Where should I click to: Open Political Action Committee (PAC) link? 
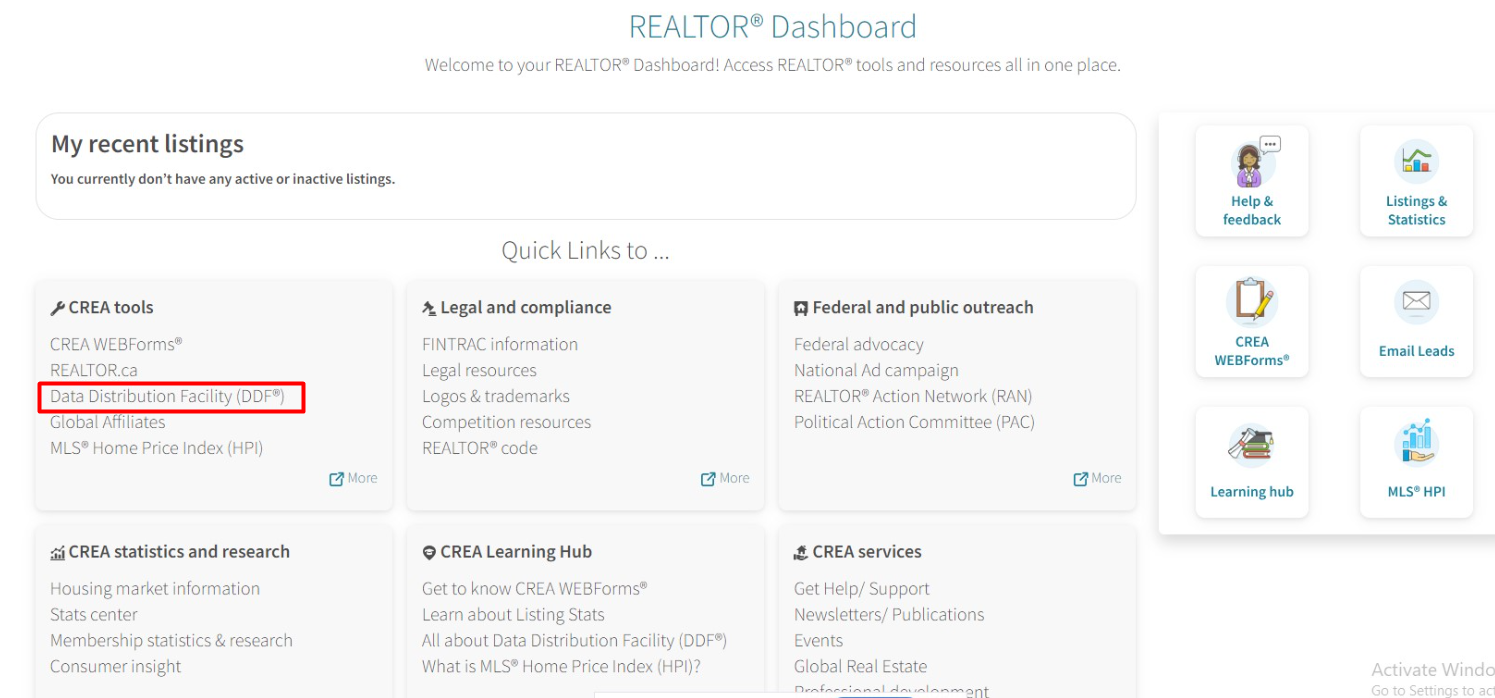click(914, 422)
